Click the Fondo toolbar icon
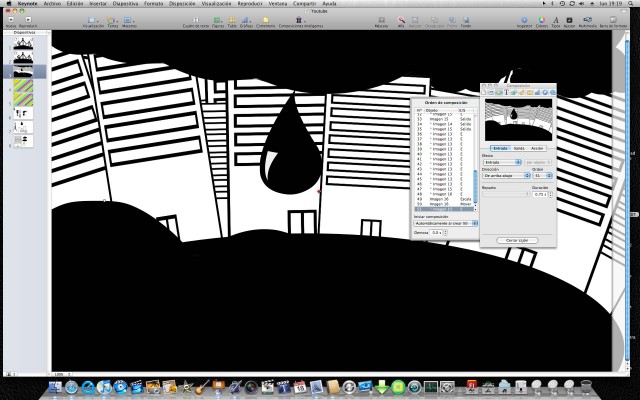Image resolution: width=640 pixels, height=400 pixels. (466, 20)
